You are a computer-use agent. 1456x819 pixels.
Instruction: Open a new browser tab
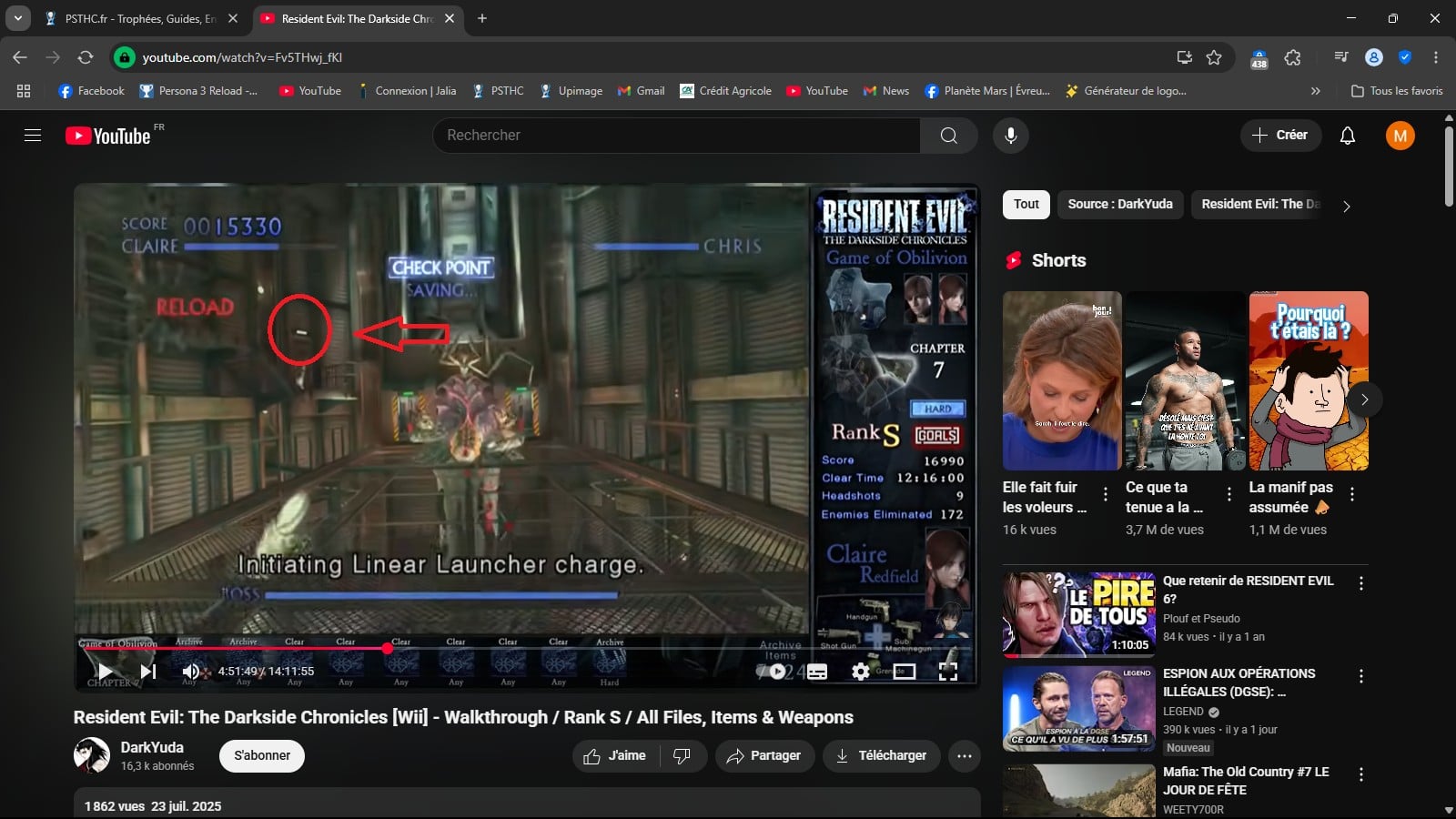tap(482, 18)
